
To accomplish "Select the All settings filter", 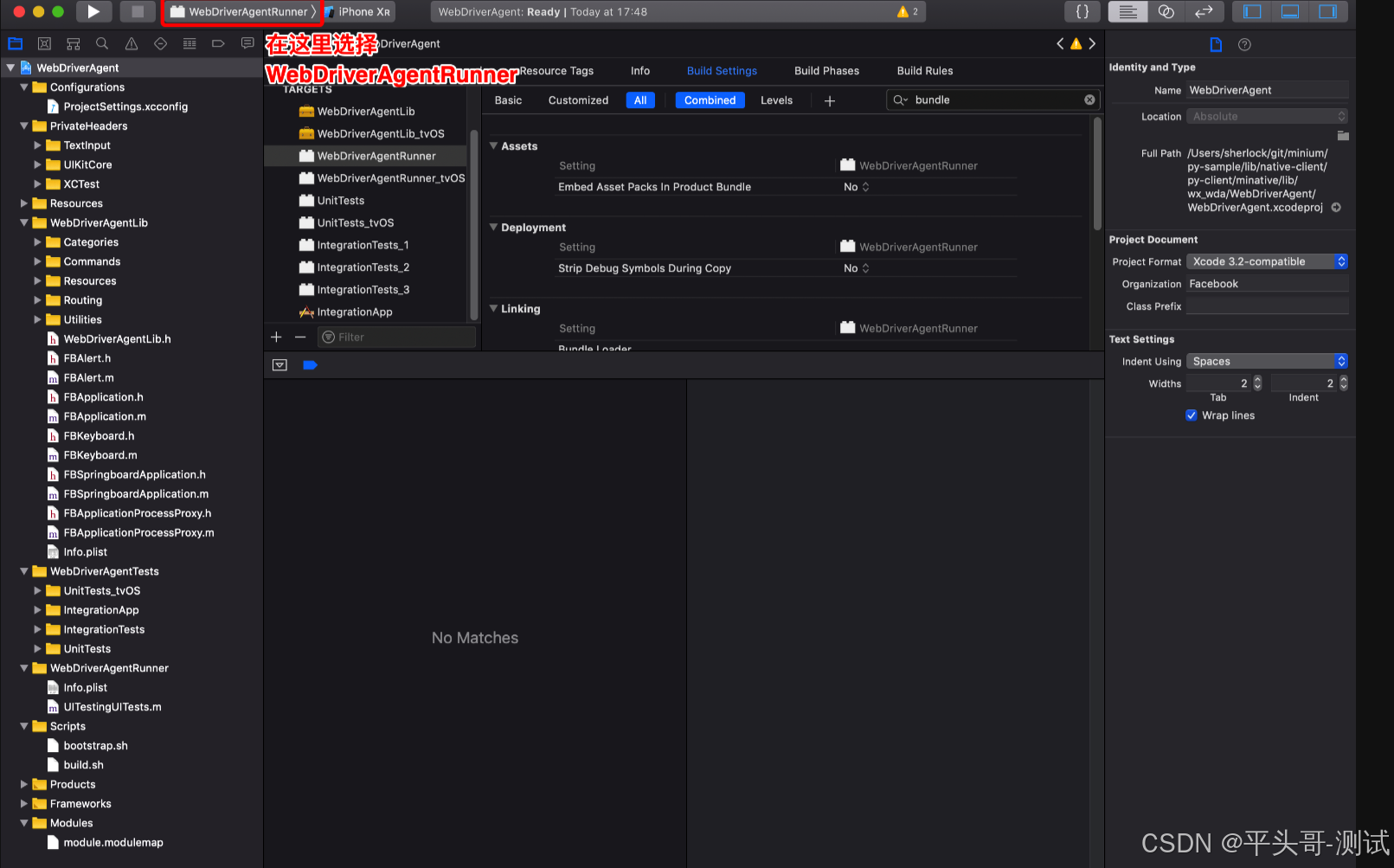I will pyautogui.click(x=640, y=100).
